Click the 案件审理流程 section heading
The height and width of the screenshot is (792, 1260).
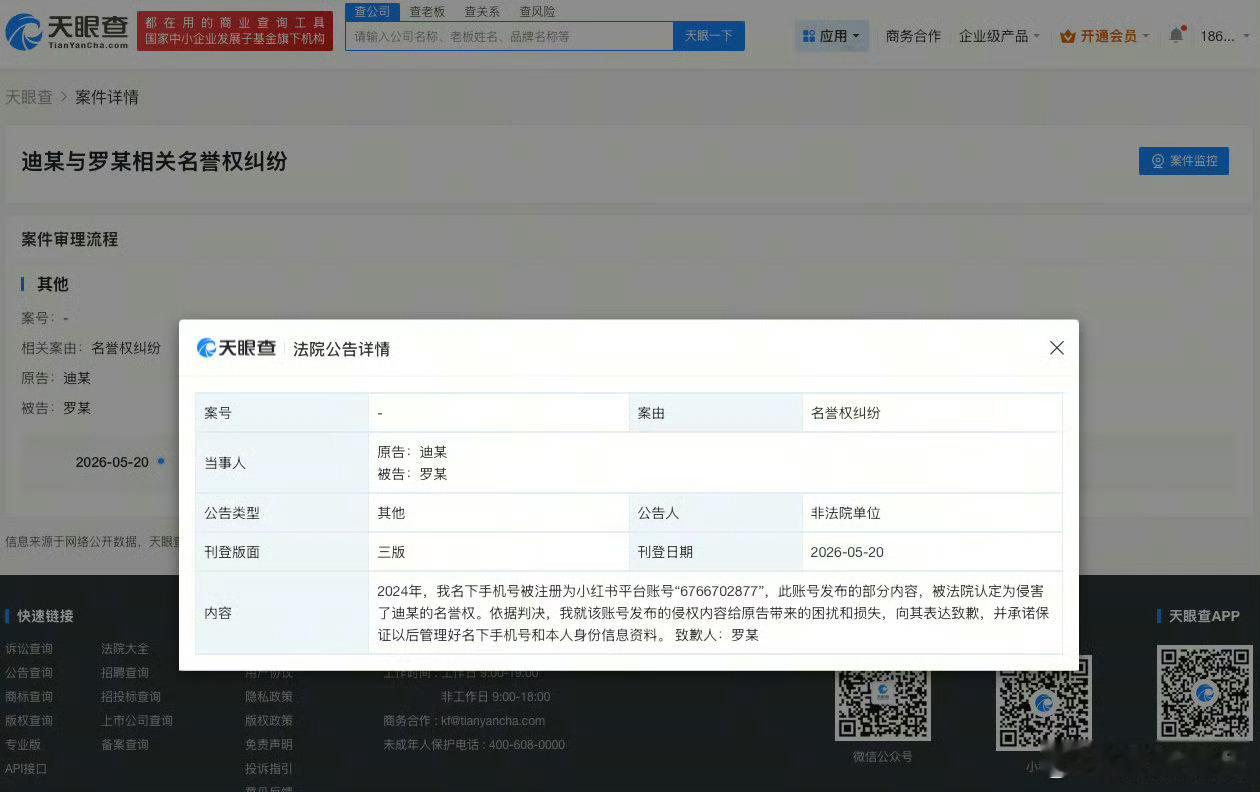pos(70,239)
